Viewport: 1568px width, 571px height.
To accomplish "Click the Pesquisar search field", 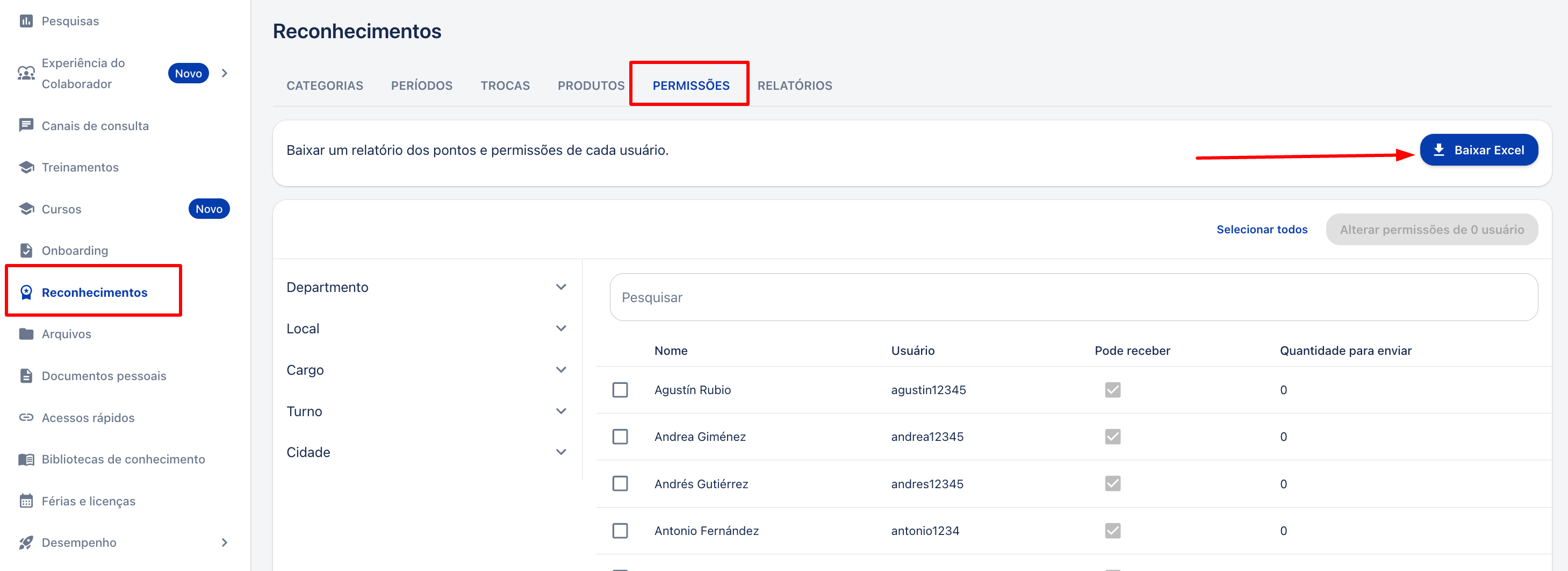I will pyautogui.click(x=1074, y=297).
